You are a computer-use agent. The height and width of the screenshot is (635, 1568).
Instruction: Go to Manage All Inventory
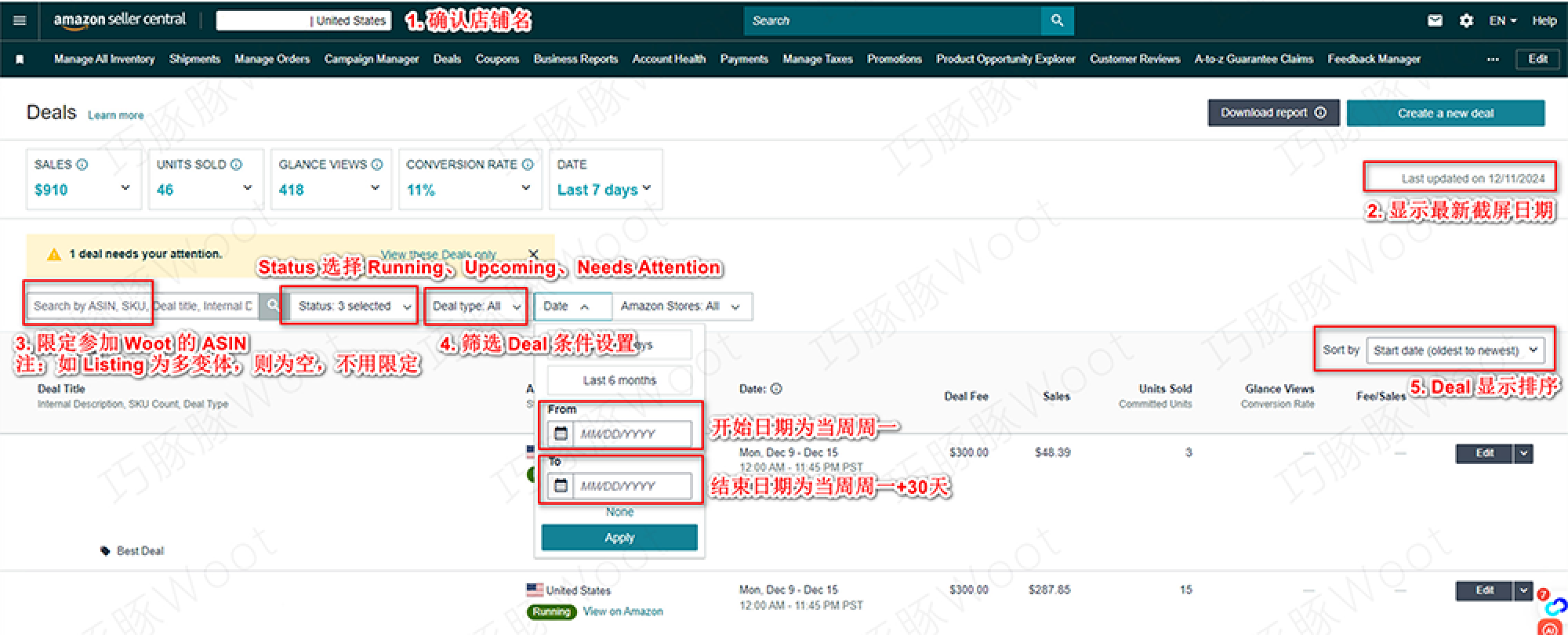104,59
